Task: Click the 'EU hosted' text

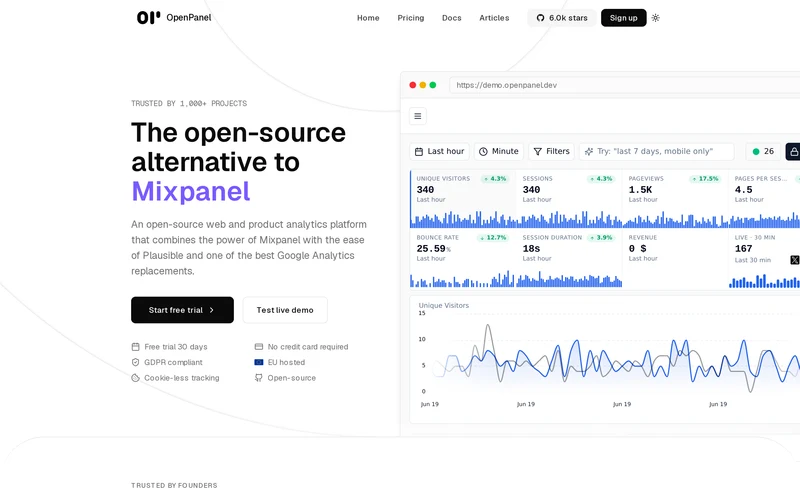Action: tap(286, 362)
